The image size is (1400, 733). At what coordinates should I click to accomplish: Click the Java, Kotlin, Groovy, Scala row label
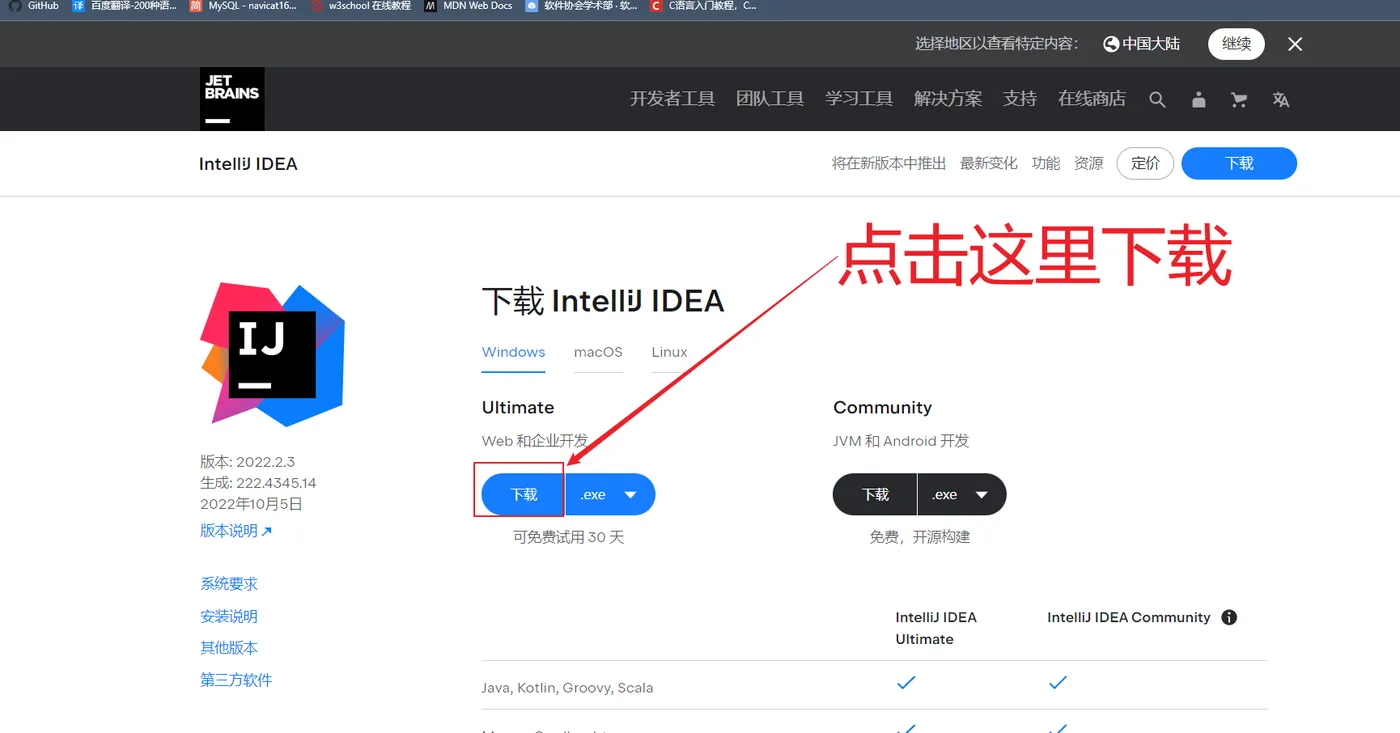(x=568, y=688)
